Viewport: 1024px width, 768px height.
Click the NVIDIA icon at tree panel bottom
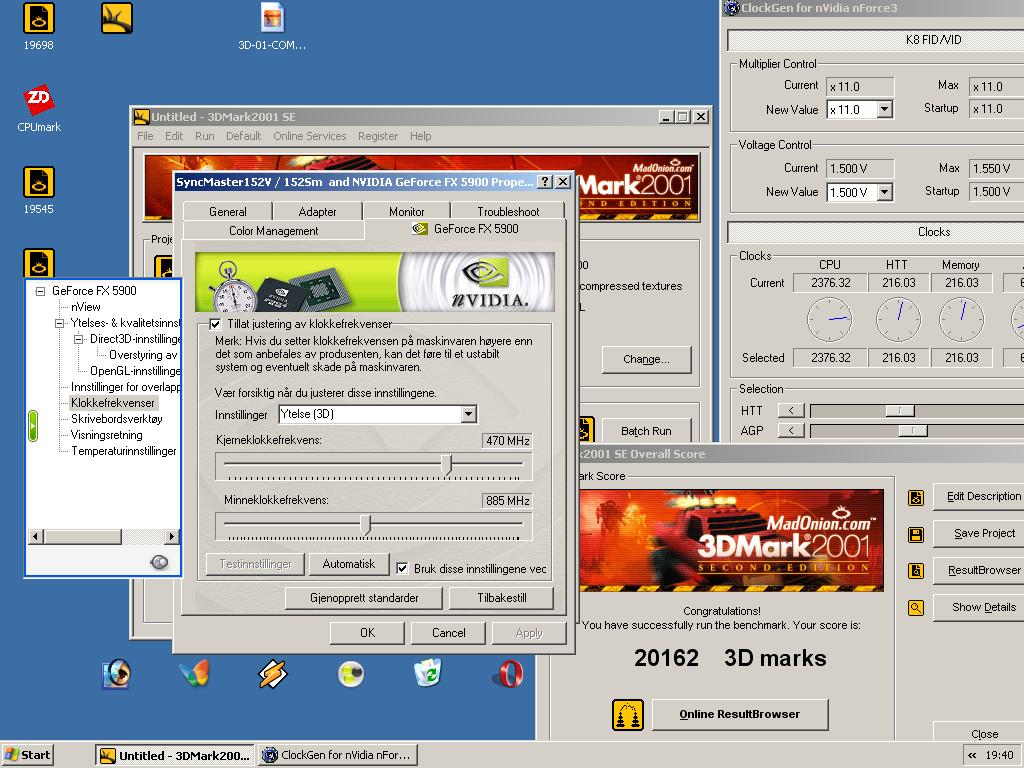point(159,562)
